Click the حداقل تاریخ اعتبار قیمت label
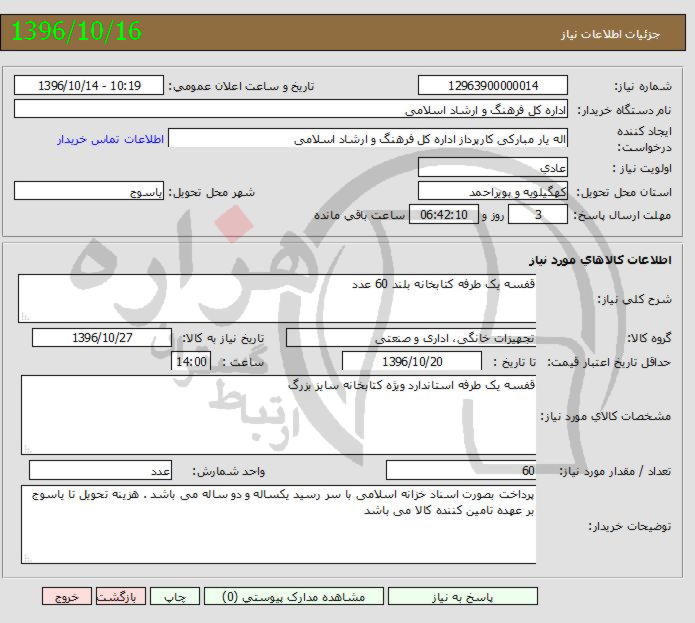Viewport: 695px width, 623px height. tap(609, 362)
